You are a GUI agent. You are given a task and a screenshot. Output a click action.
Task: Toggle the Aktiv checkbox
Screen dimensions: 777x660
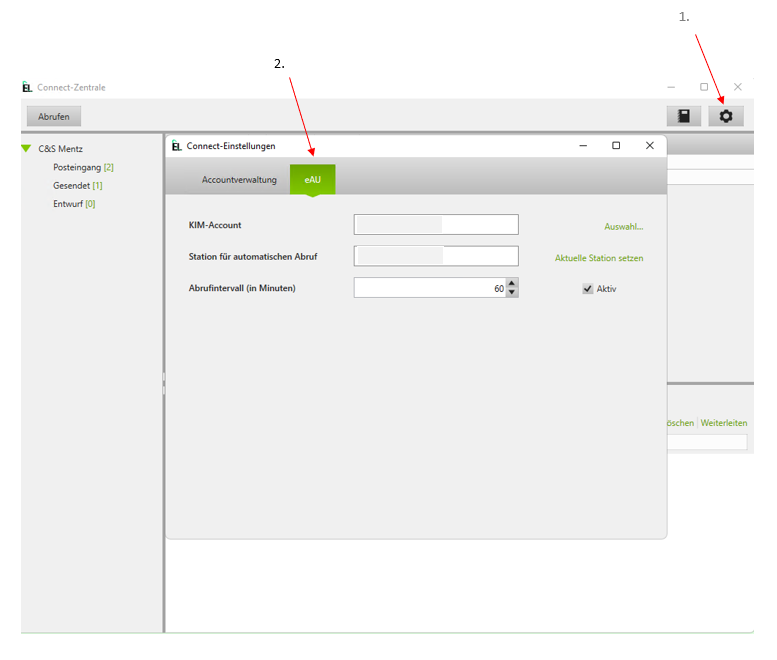(x=588, y=289)
